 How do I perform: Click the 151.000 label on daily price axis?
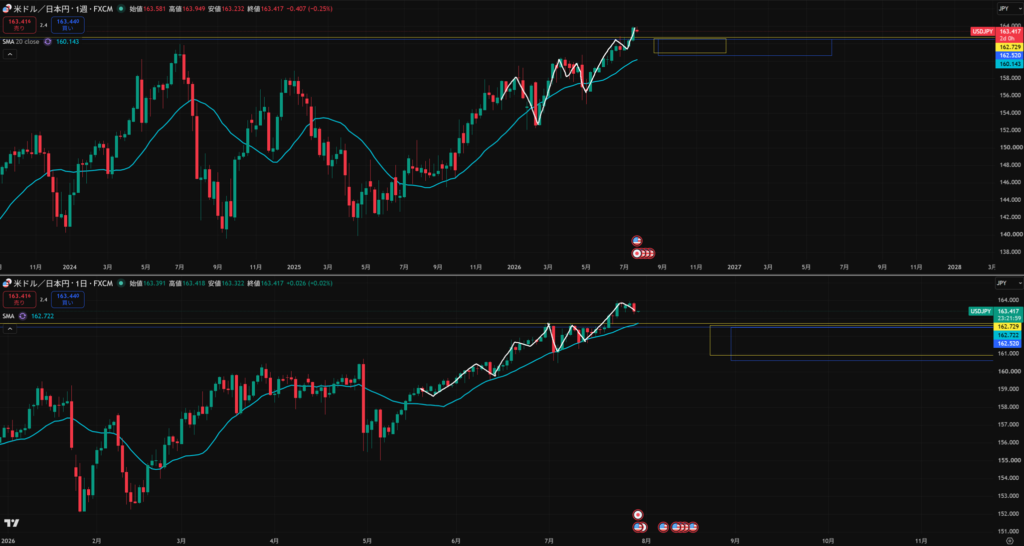(1008, 530)
